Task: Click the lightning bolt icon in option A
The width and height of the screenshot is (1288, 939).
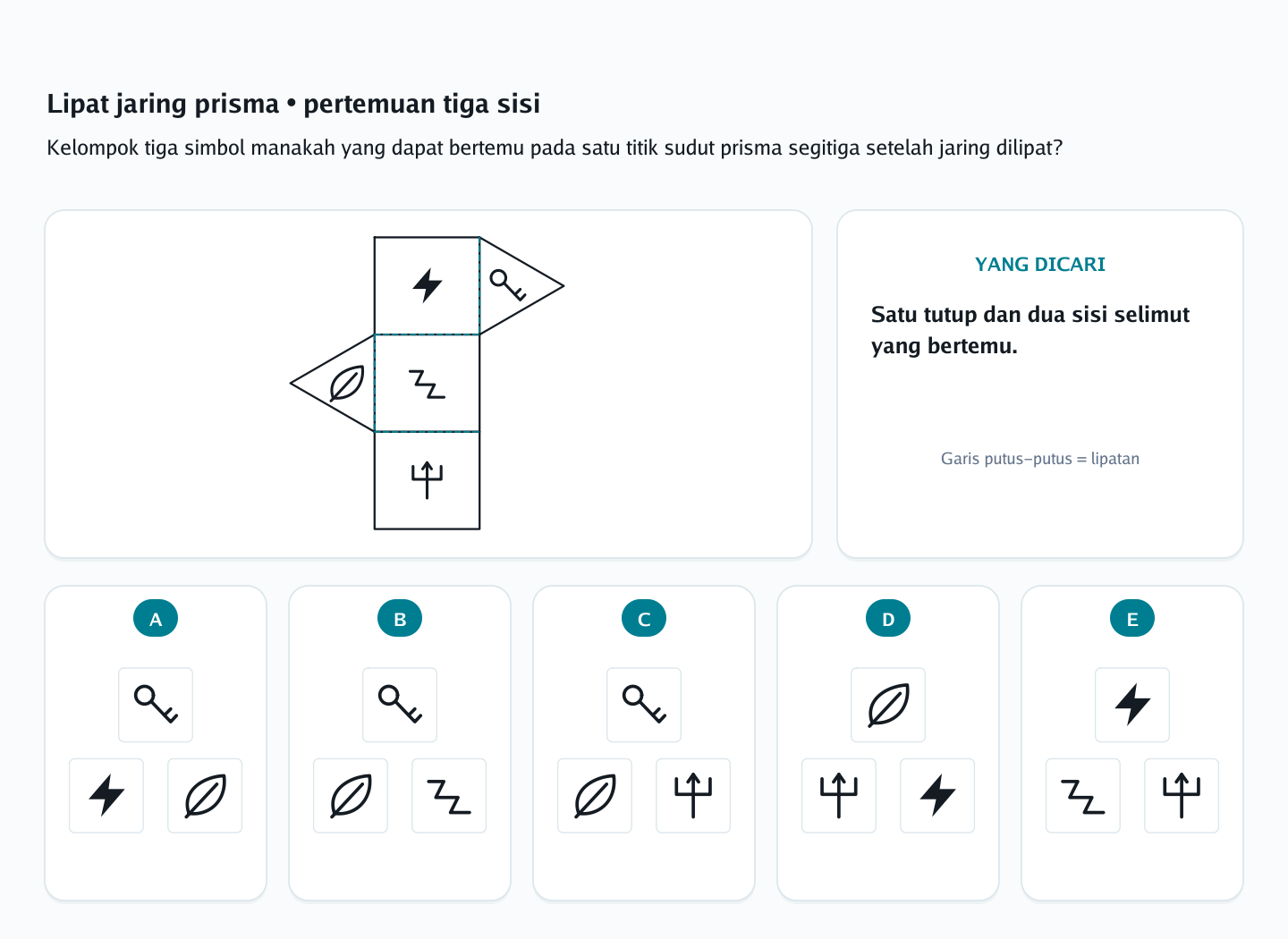Action: (x=106, y=795)
